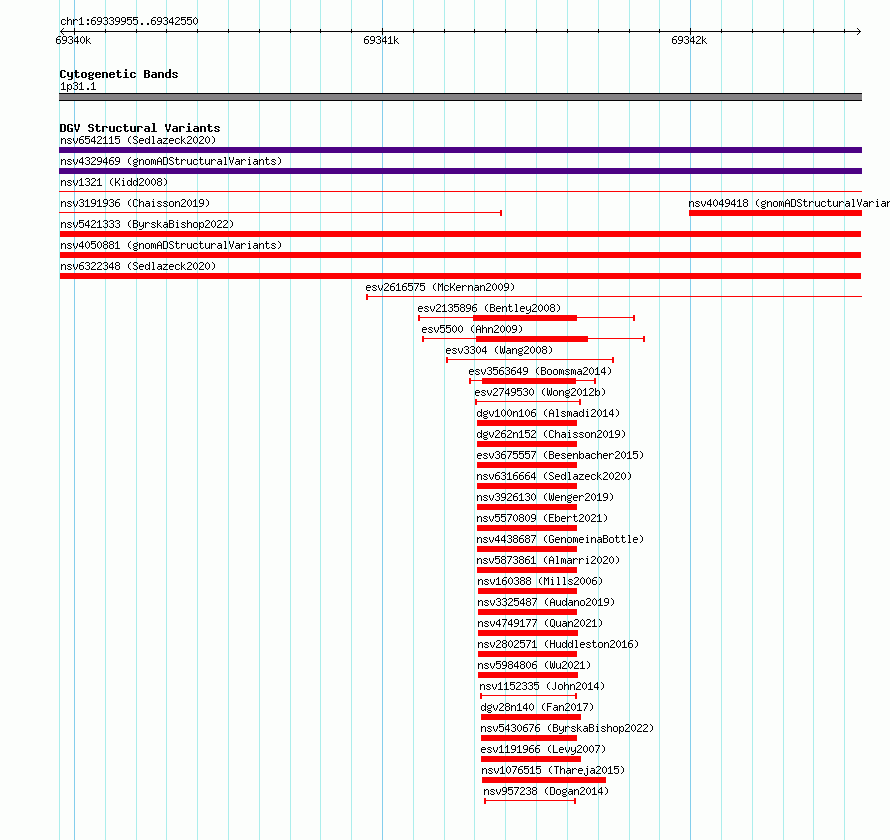Open dgv28n140 (Fan2017) variant
890x840 pixels.
[537, 707]
